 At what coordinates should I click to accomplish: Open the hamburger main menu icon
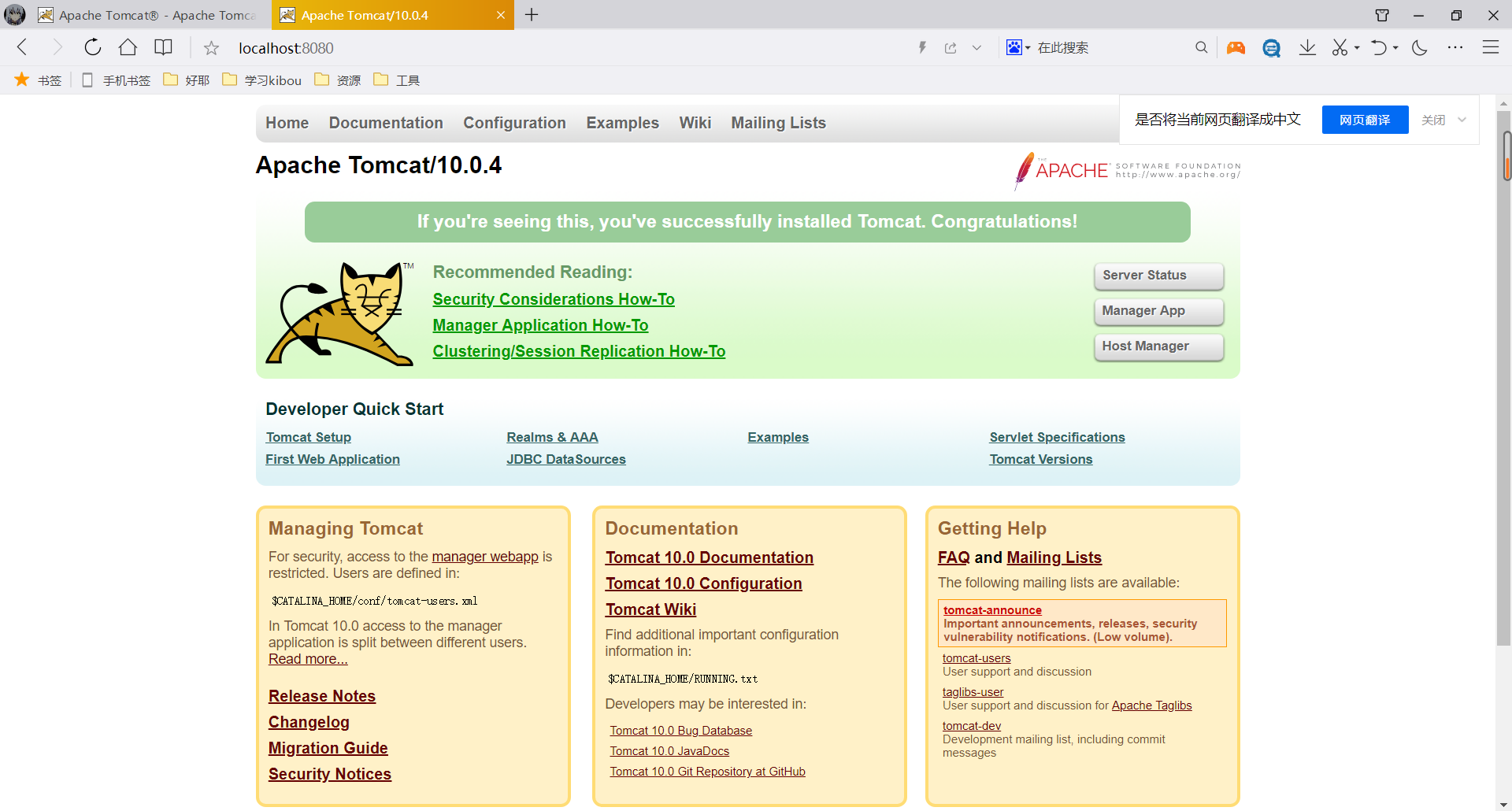(1490, 48)
